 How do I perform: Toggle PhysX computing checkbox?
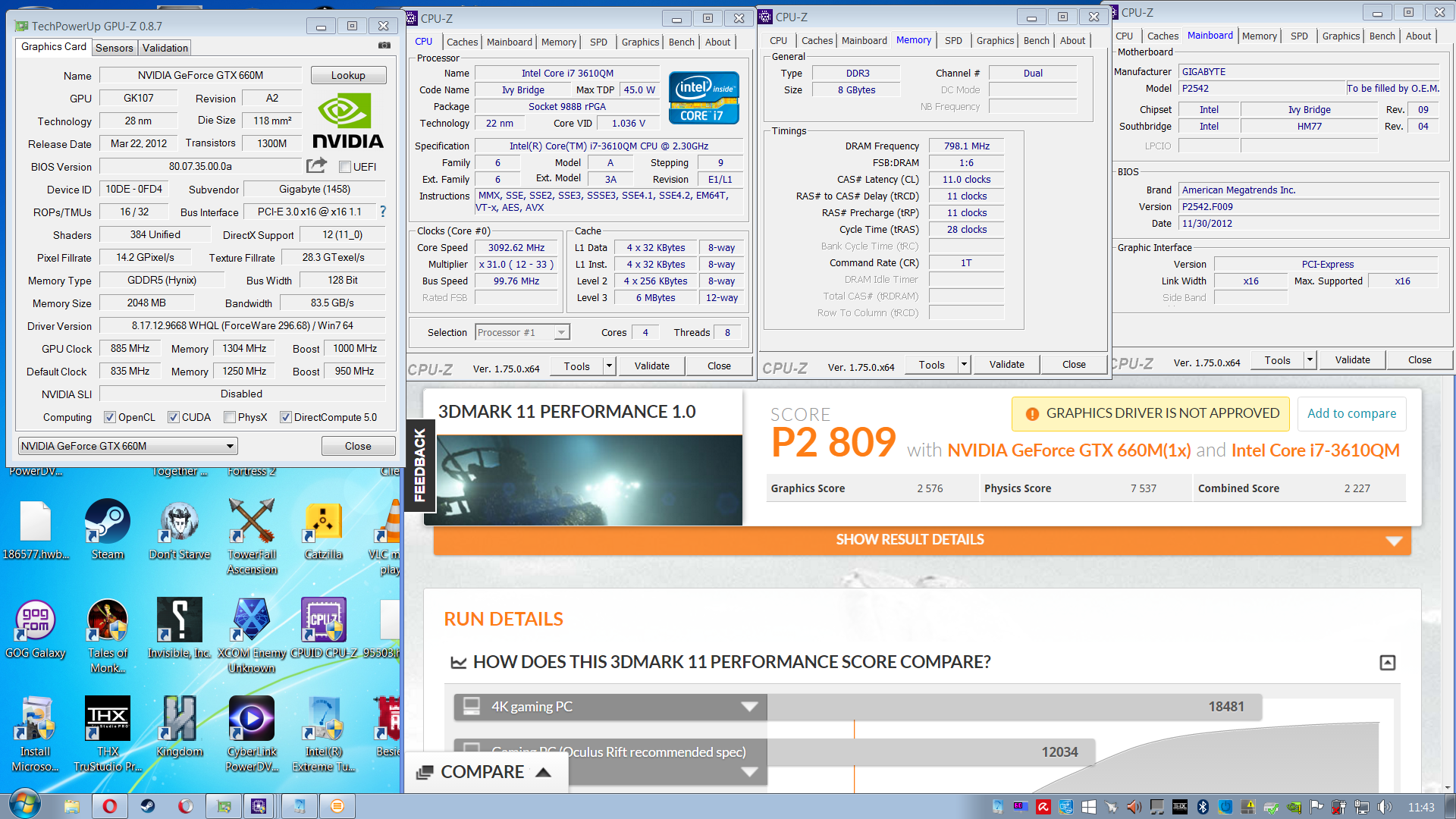pyautogui.click(x=230, y=417)
